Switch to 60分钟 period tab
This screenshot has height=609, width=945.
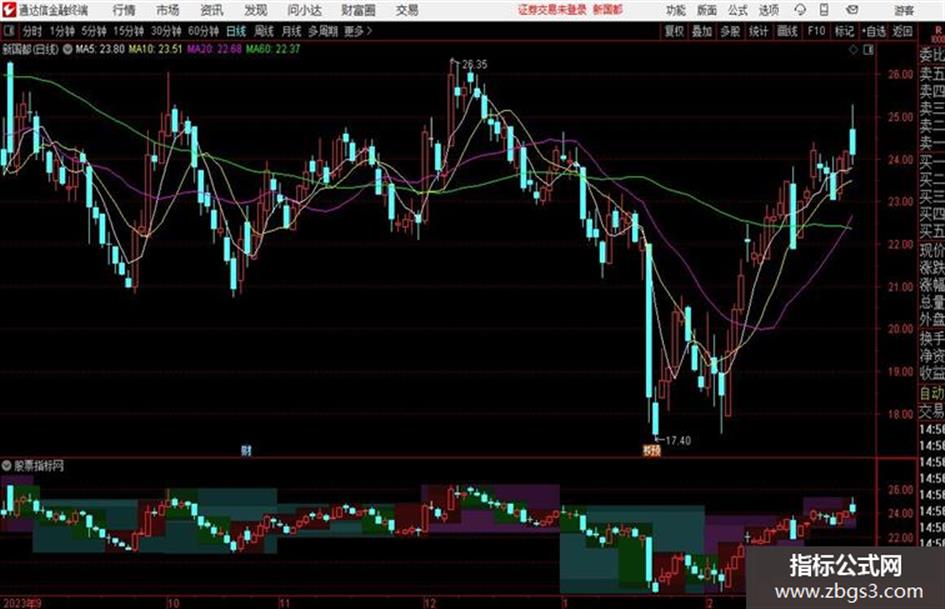point(203,31)
